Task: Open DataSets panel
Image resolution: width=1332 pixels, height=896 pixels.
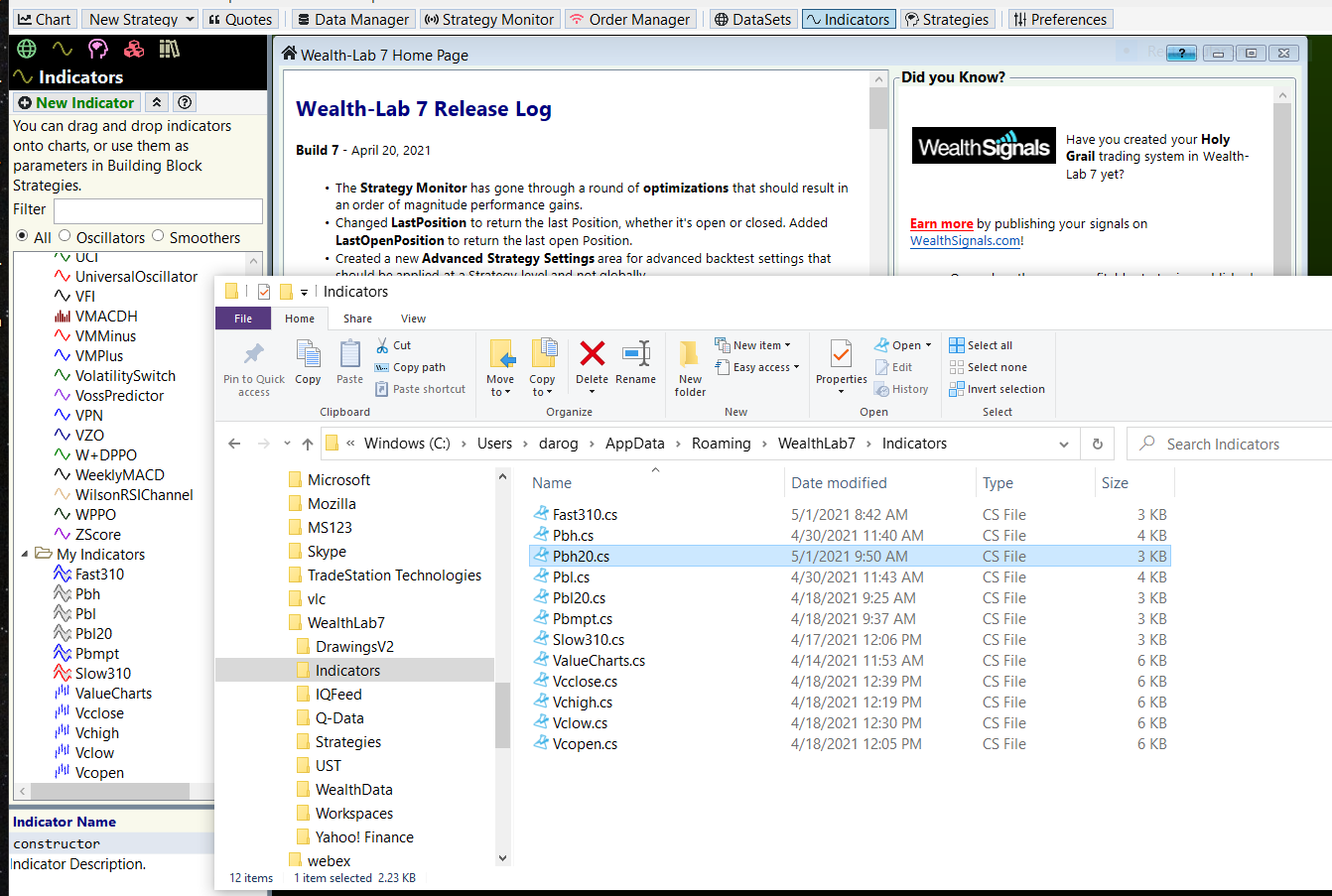Action: [753, 19]
